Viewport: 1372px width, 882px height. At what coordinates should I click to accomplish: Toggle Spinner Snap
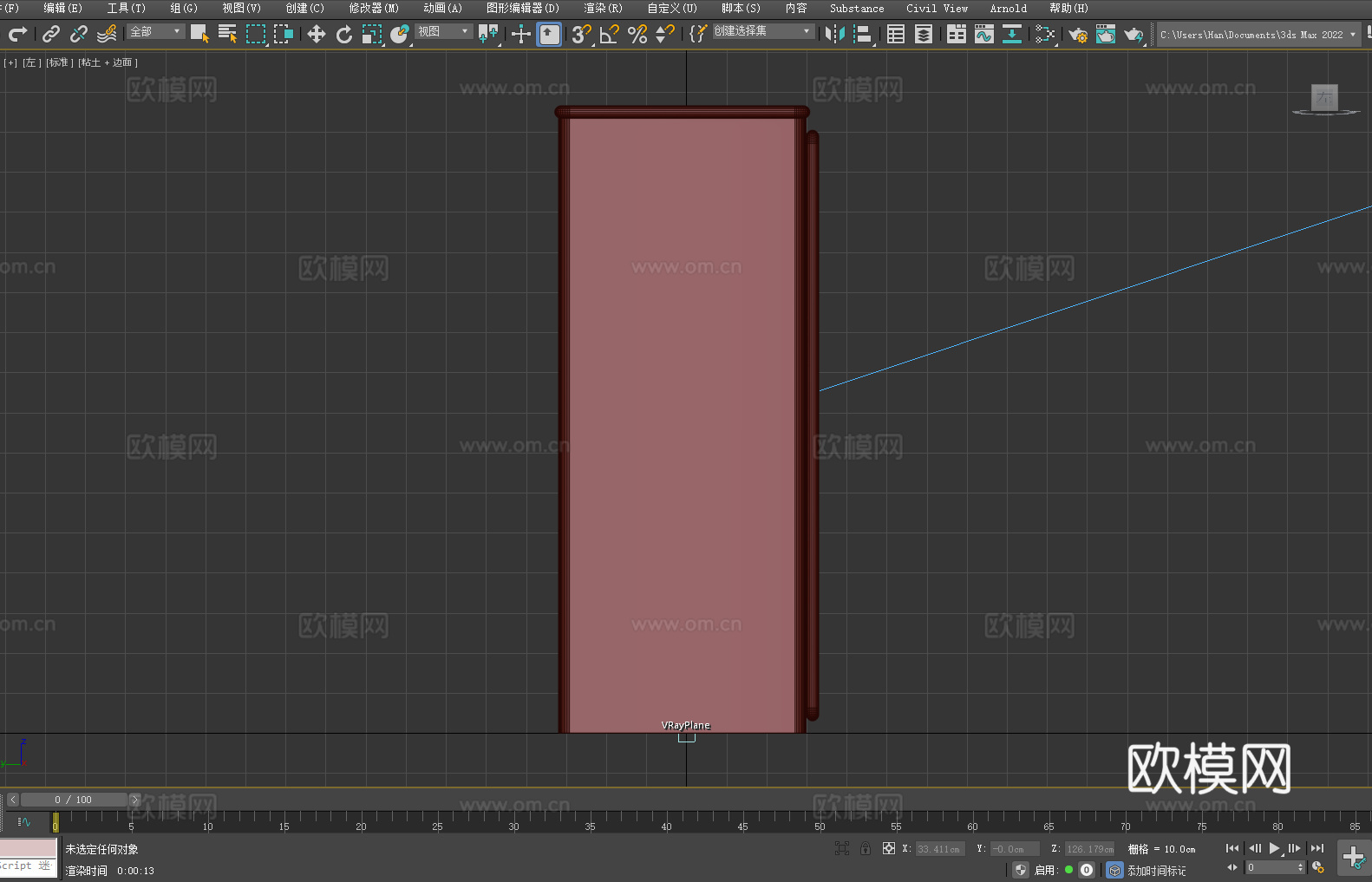(665, 34)
